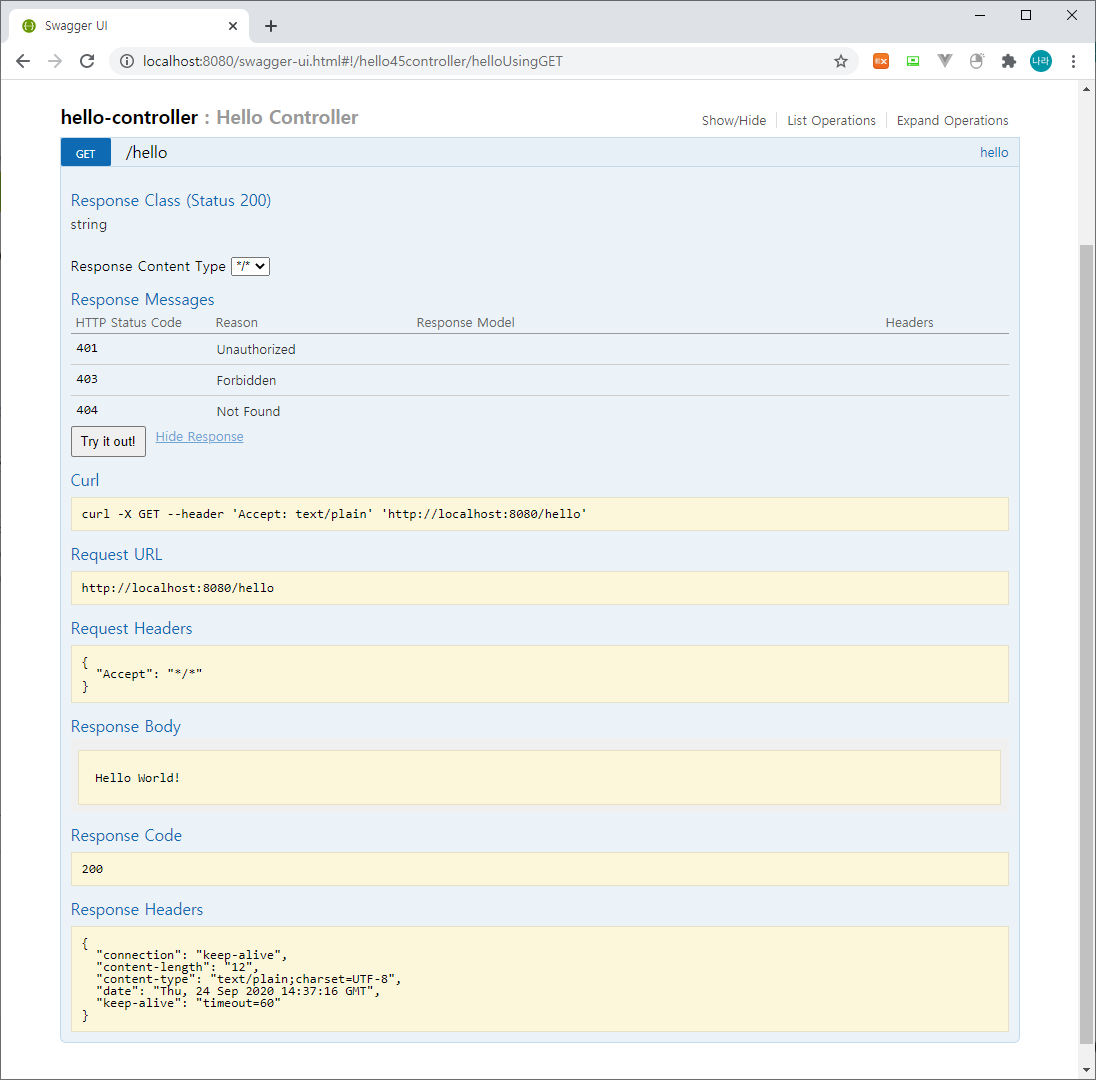Click the page vertical scrollbar thumb
Image resolution: width=1096 pixels, height=1080 pixels.
click(1086, 643)
